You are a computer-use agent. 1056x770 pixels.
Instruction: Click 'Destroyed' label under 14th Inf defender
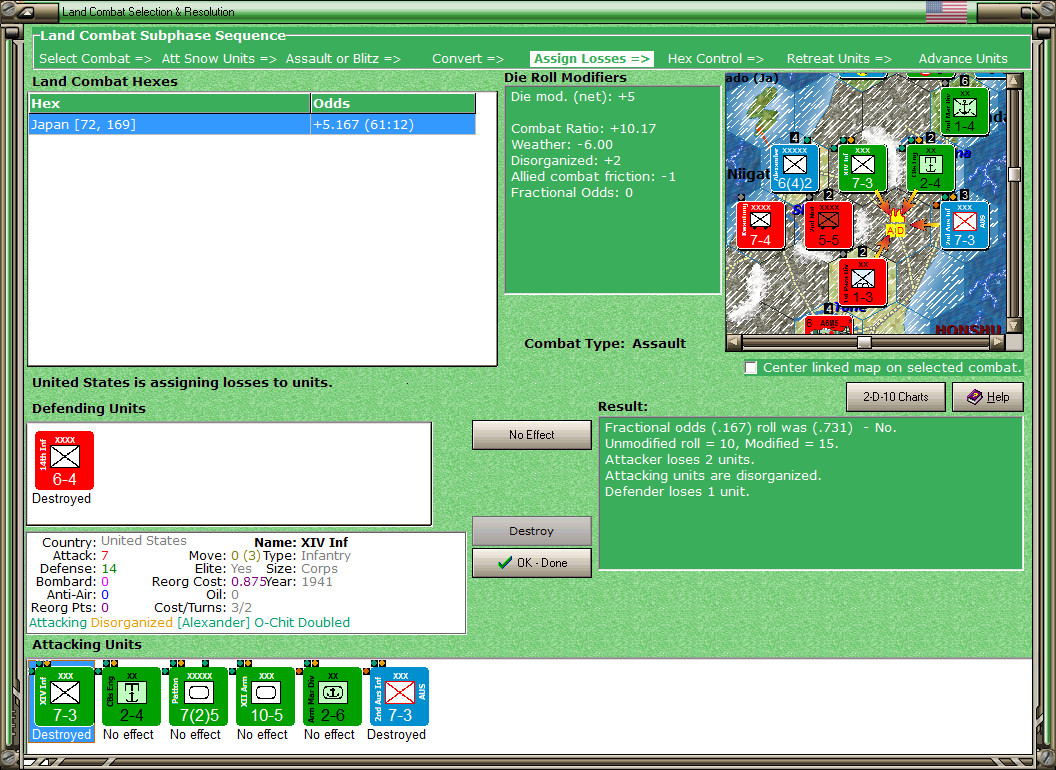[x=61, y=499]
